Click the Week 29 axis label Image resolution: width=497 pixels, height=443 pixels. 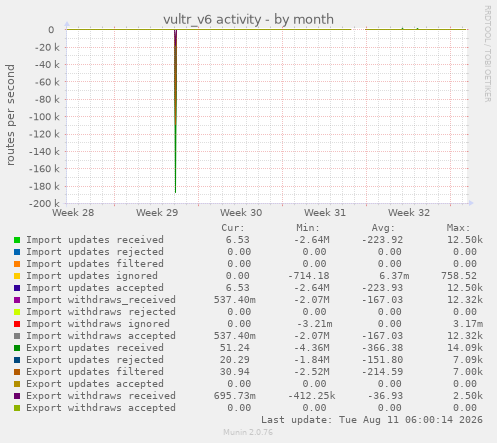[x=157, y=212]
